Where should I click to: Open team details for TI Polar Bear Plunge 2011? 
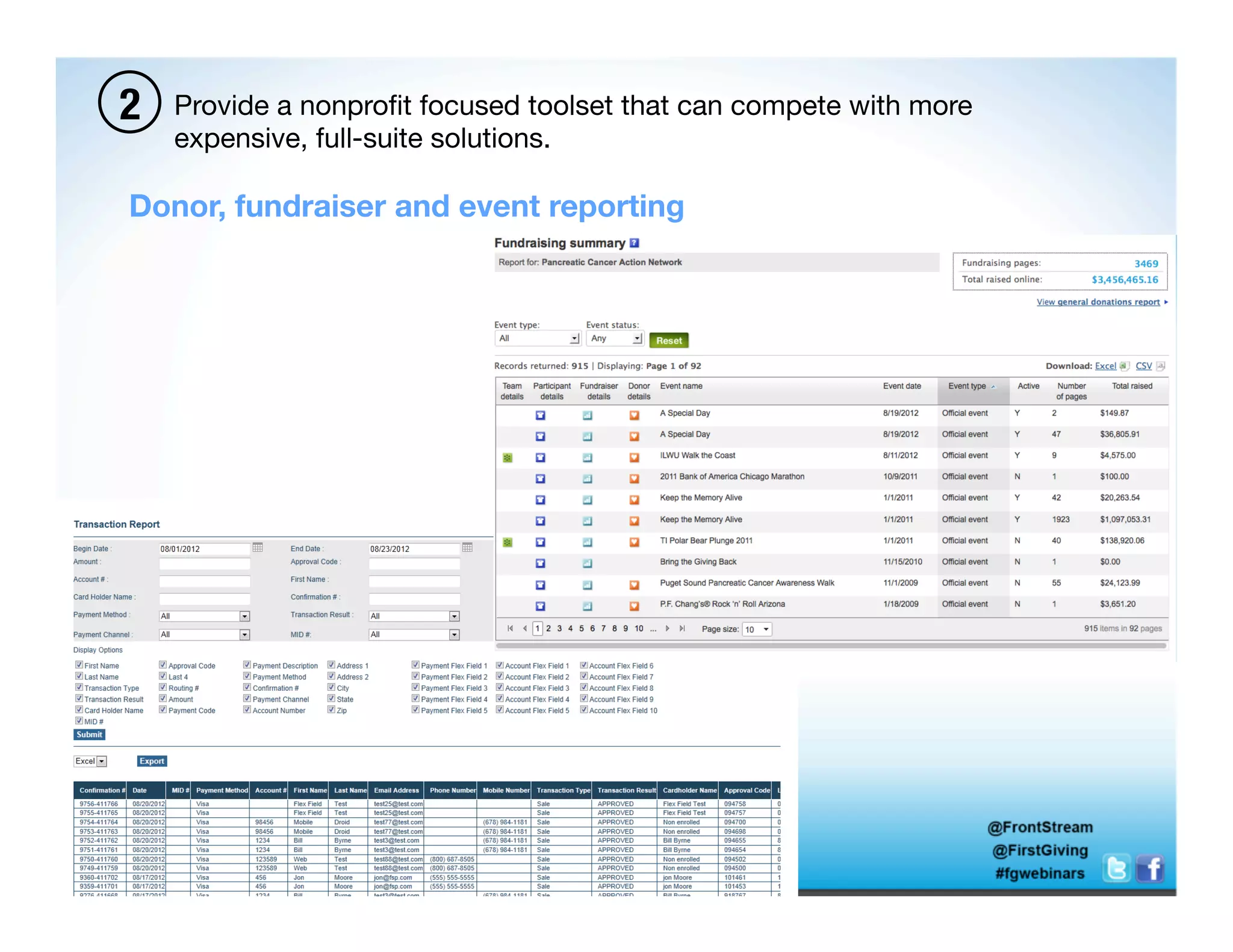pyautogui.click(x=508, y=543)
